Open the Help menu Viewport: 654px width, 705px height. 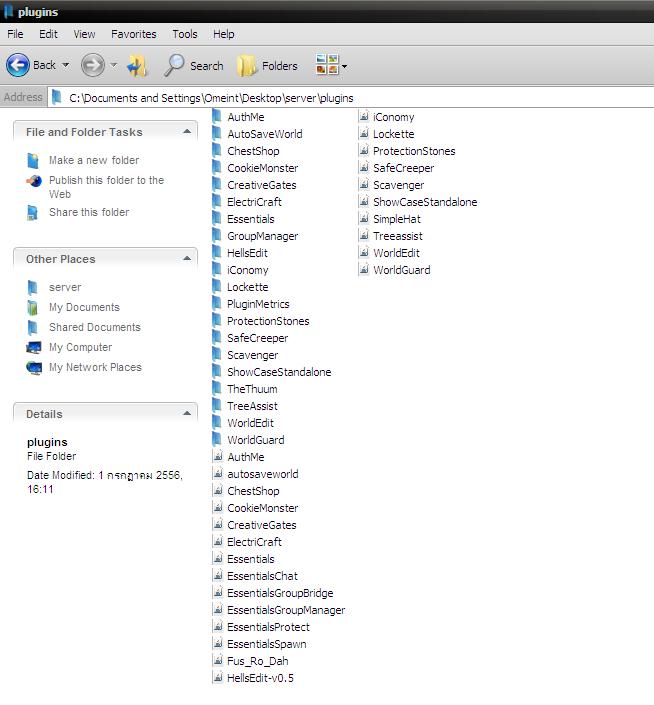coord(223,34)
